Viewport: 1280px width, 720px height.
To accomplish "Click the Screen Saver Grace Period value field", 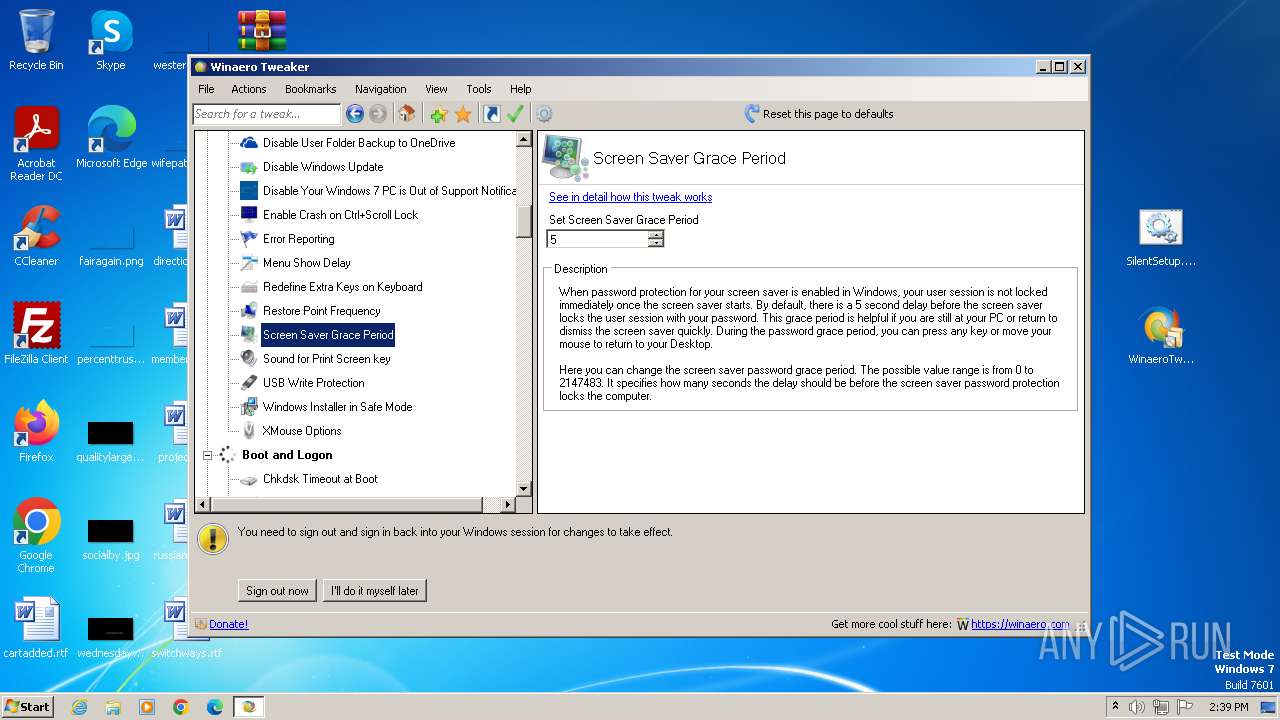I will pos(597,239).
